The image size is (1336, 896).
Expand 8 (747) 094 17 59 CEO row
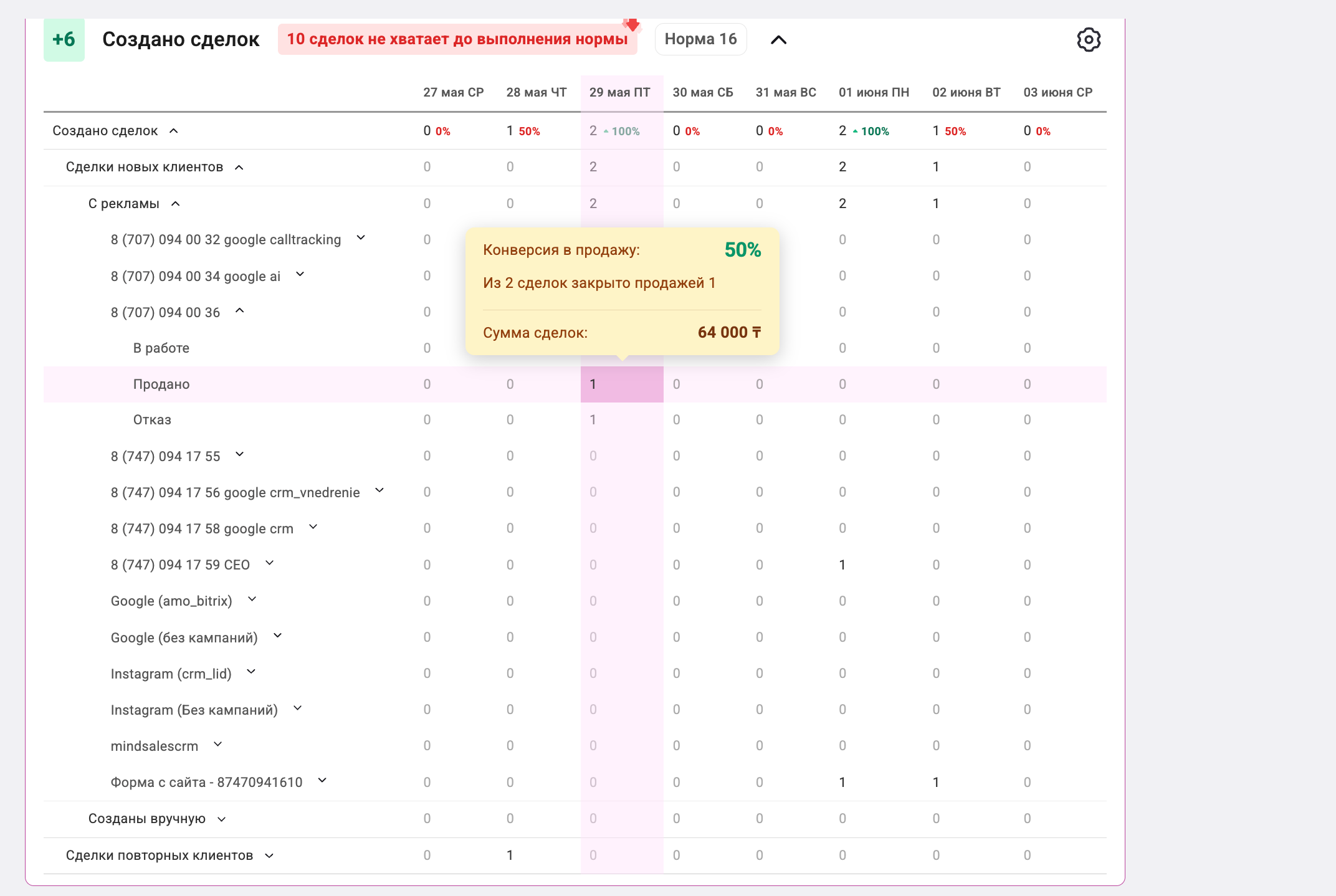270,563
